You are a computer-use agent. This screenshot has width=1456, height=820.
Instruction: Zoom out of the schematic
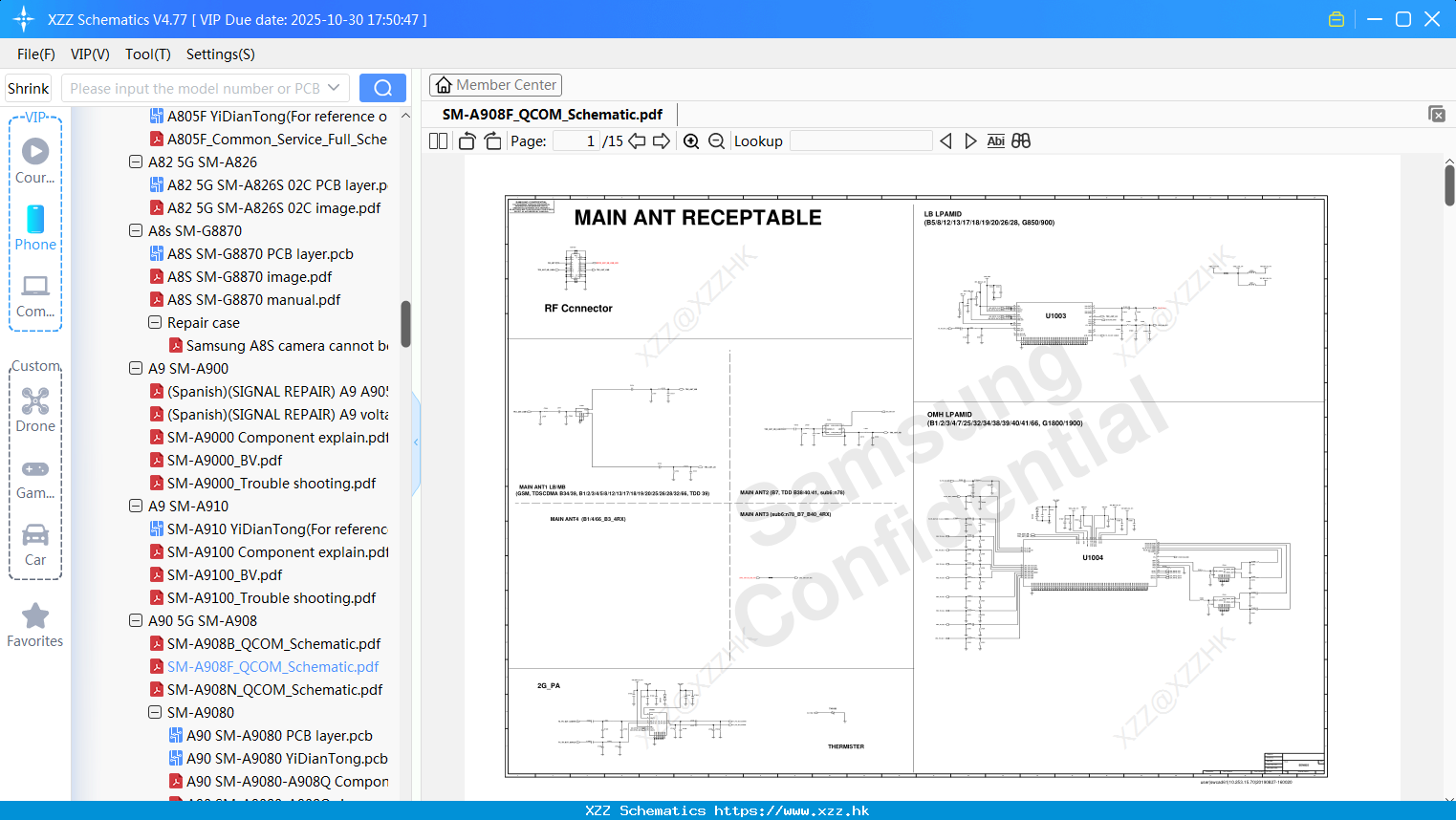point(716,140)
